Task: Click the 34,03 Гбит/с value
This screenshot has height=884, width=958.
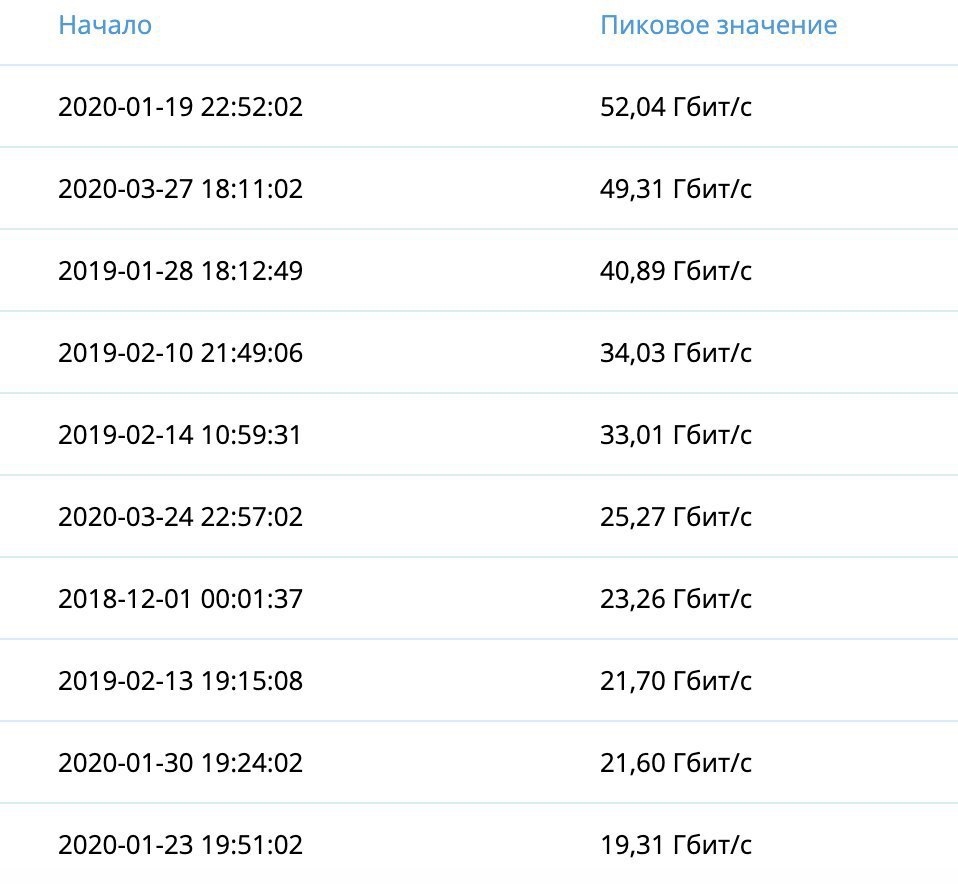Action: coord(676,353)
